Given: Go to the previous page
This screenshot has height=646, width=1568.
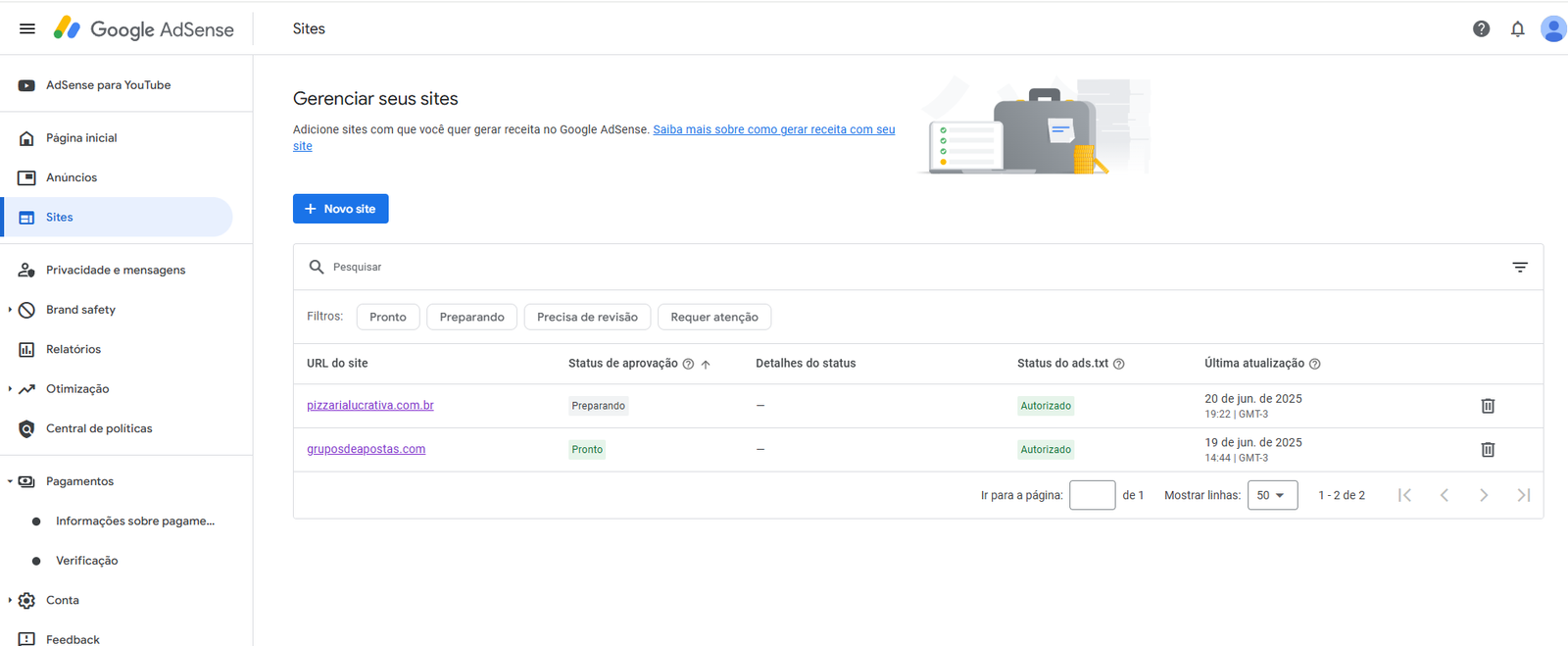Looking at the screenshot, I should pos(1444,495).
